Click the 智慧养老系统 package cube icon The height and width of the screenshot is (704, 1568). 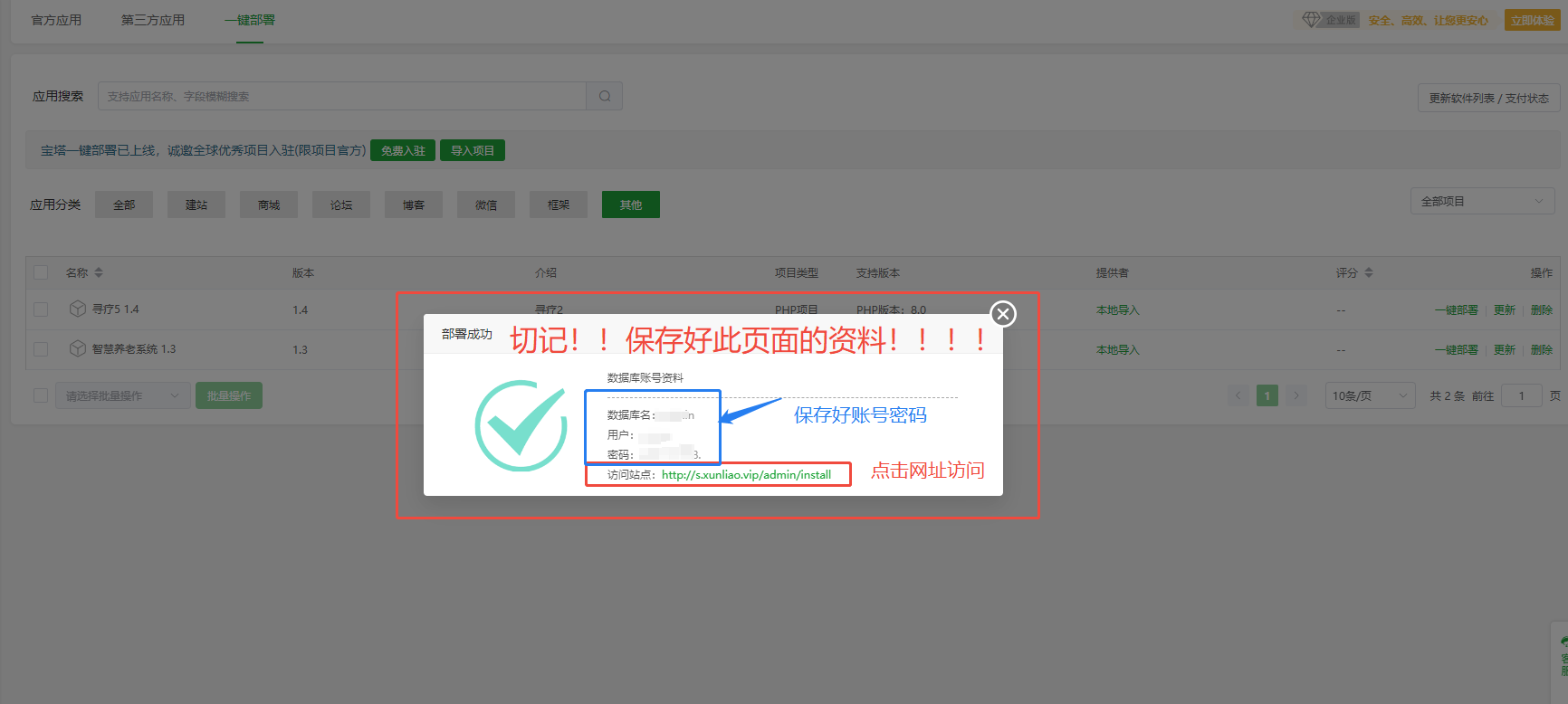pyautogui.click(x=78, y=349)
